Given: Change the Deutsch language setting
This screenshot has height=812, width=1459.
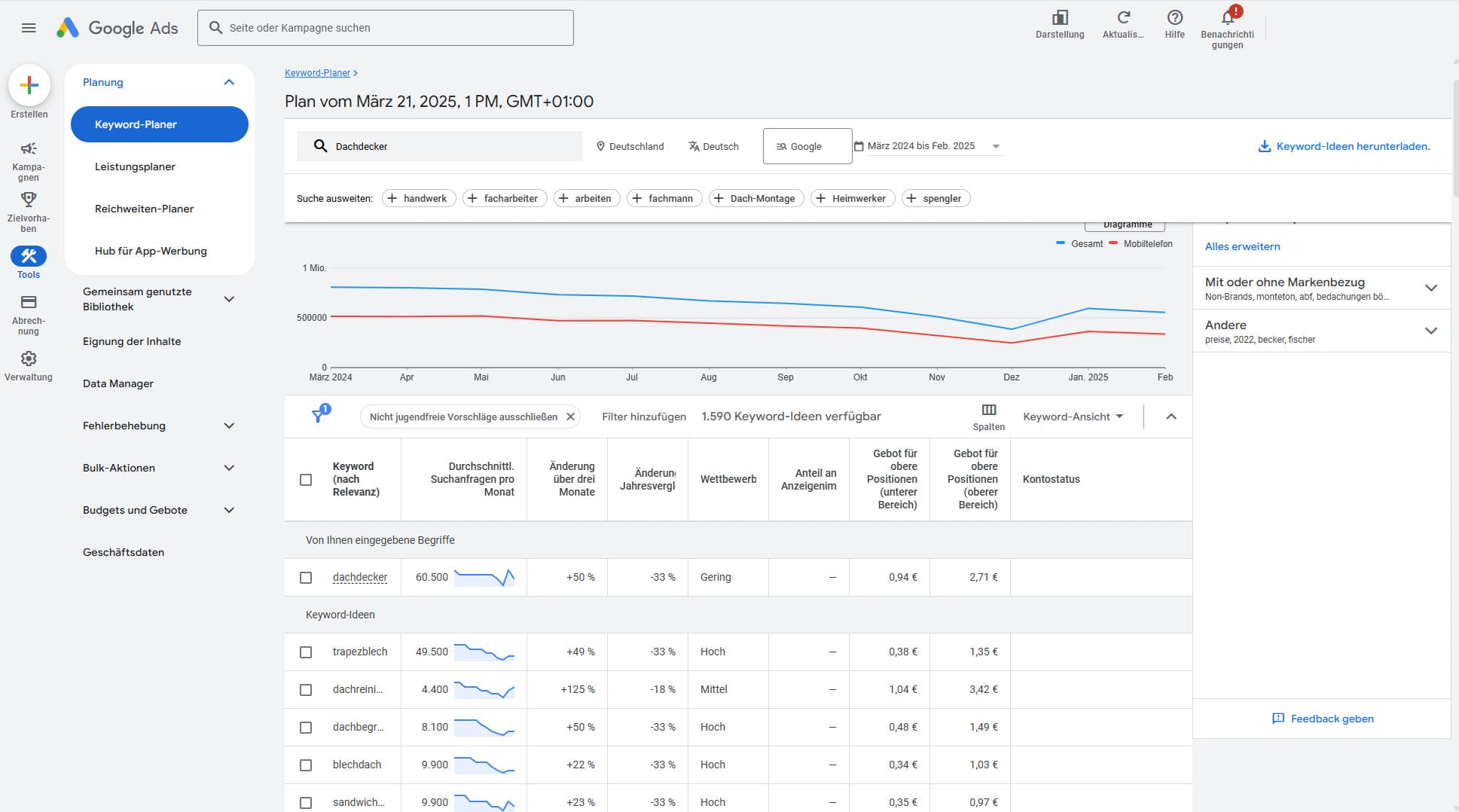Looking at the screenshot, I should (713, 146).
